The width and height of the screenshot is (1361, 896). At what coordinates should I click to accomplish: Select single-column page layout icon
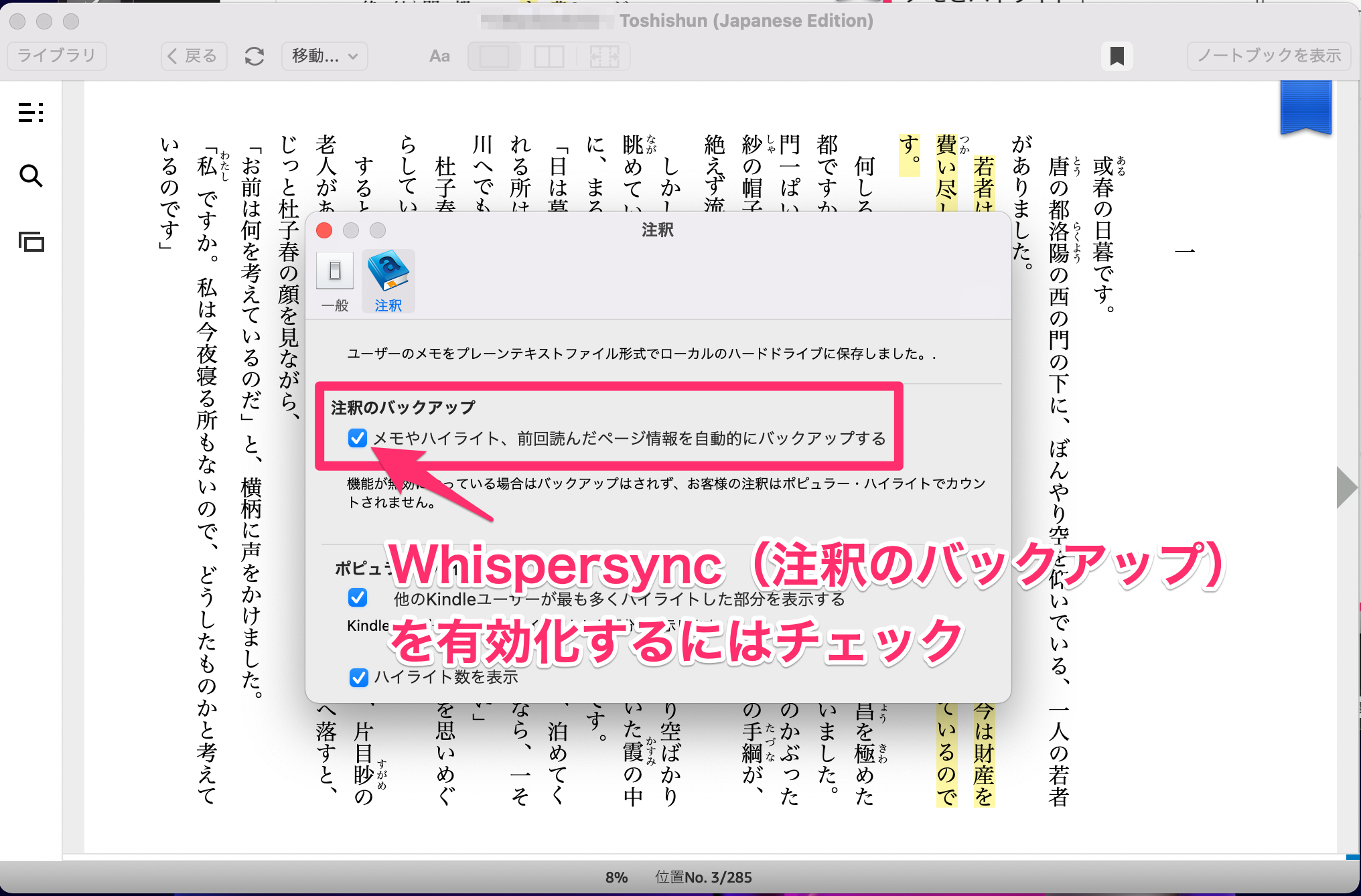(x=494, y=56)
